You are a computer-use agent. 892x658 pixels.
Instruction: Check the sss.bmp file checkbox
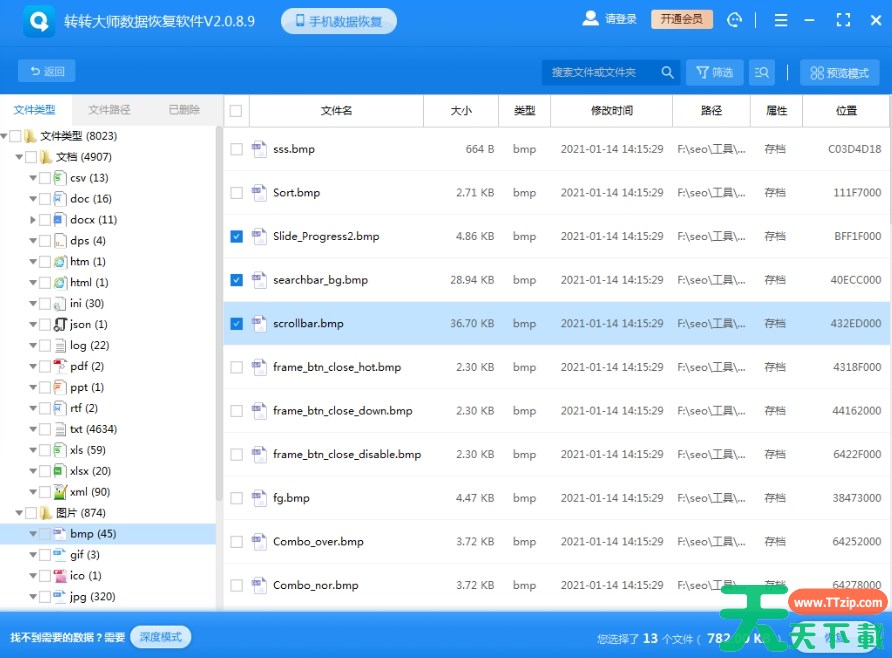(x=236, y=149)
